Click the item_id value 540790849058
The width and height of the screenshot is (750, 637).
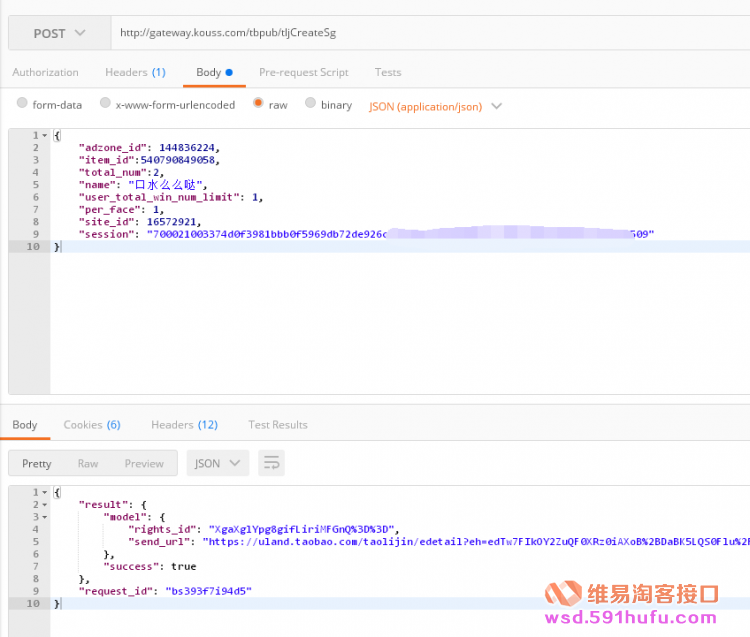[177, 160]
